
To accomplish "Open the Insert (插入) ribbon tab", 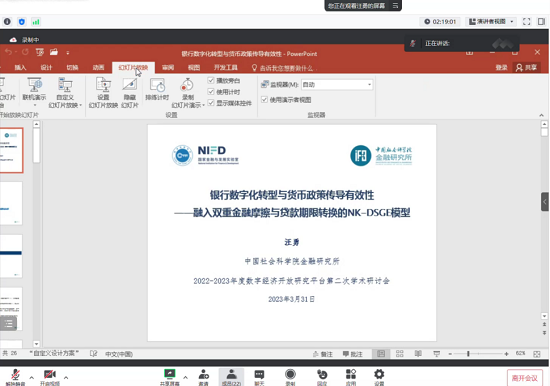I will [x=20, y=67].
